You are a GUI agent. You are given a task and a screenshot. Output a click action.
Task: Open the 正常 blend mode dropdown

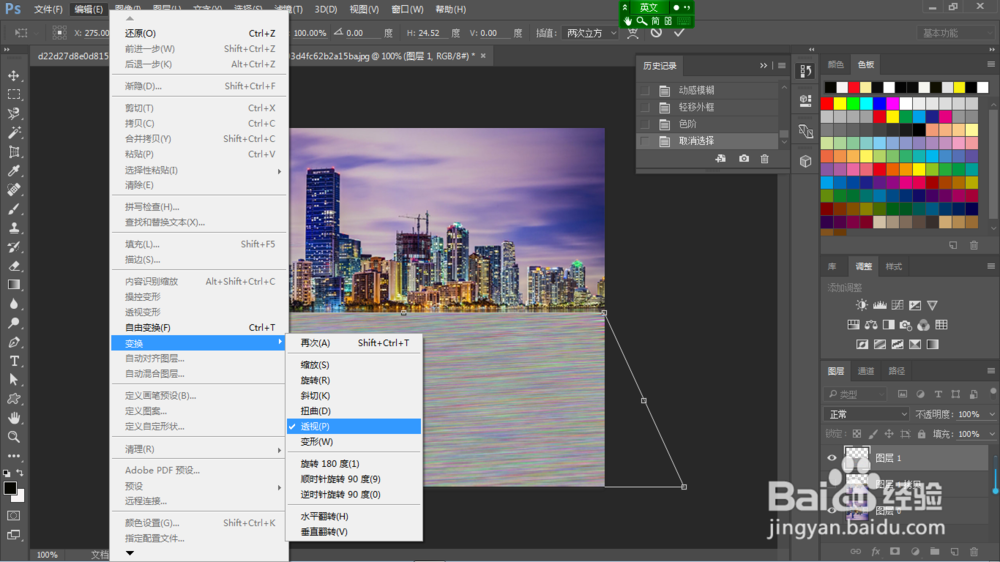coord(867,414)
